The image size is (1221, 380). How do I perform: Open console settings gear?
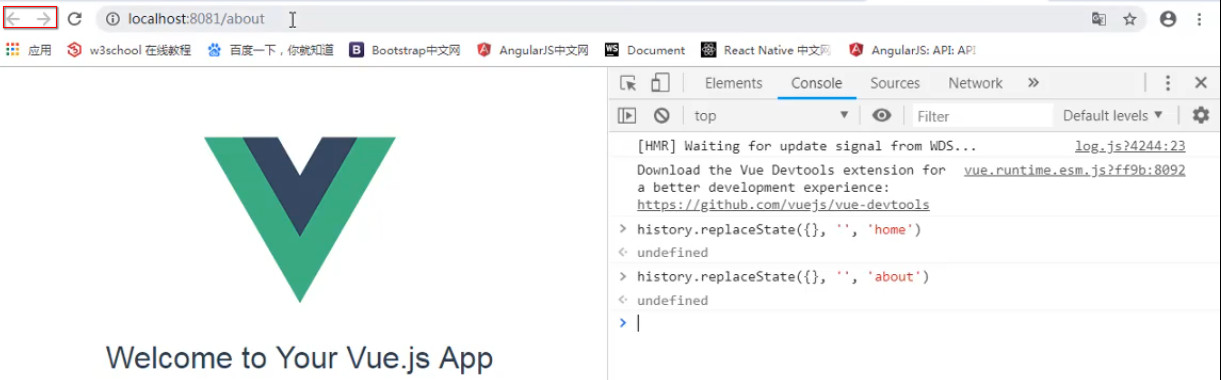(x=1201, y=115)
